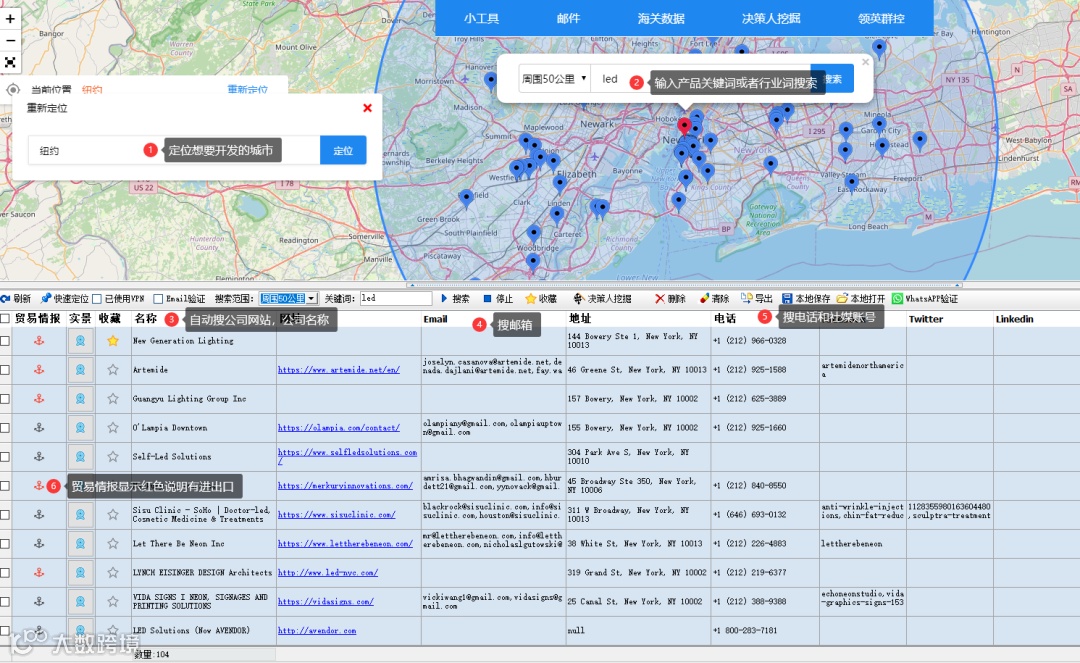Click the 本地保存 save icon

click(x=787, y=298)
